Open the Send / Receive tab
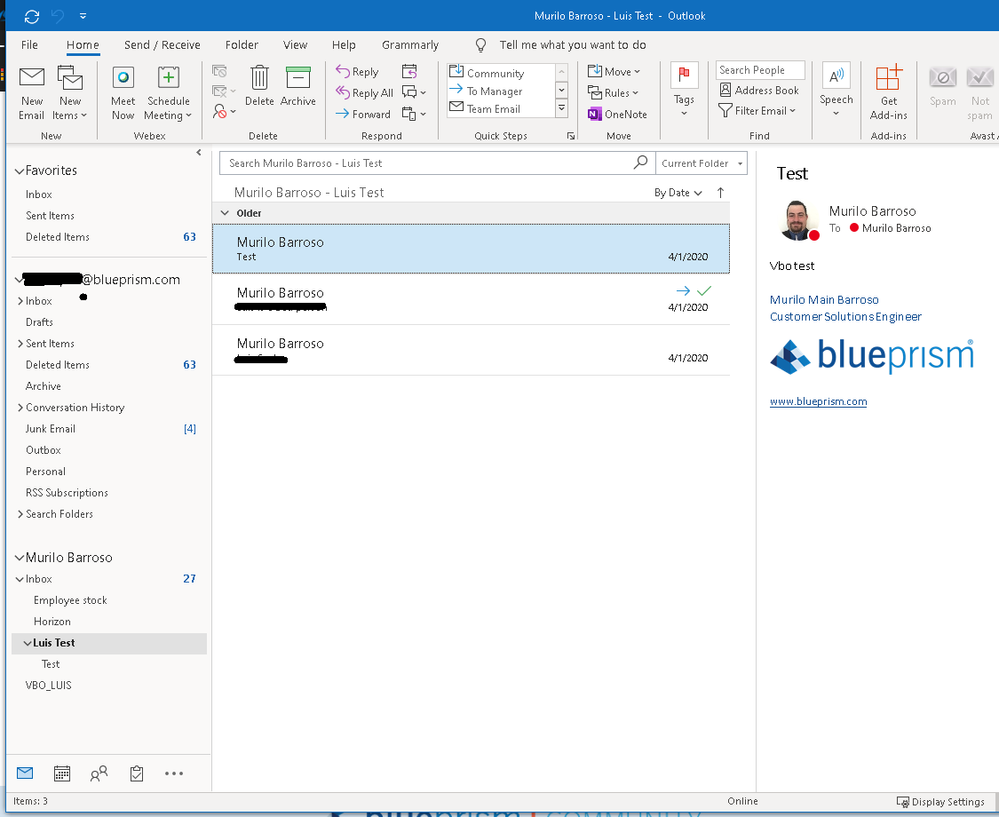The image size is (999, 817). (162, 45)
